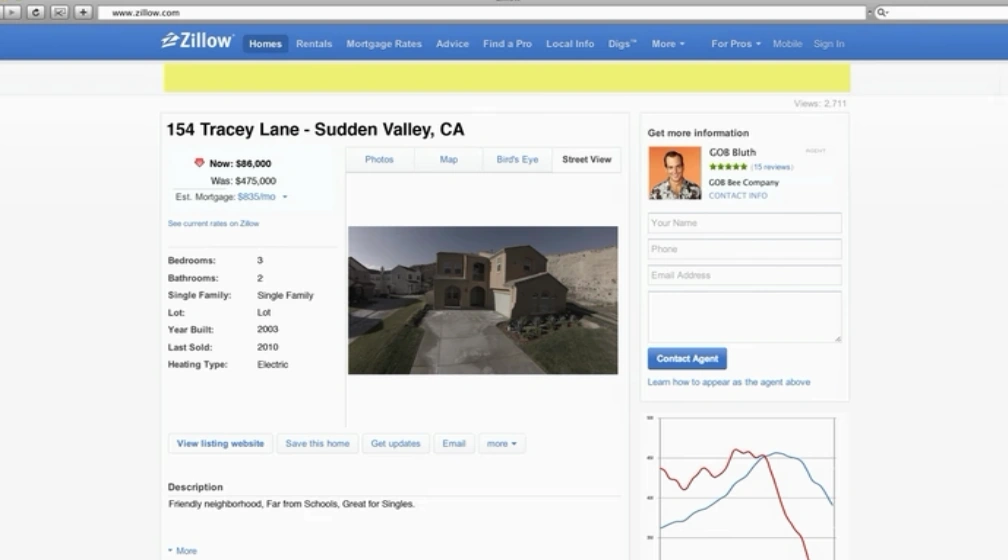Screen dimensions: 1008x560
Task: Switch to the Photos tab
Action: tap(379, 159)
